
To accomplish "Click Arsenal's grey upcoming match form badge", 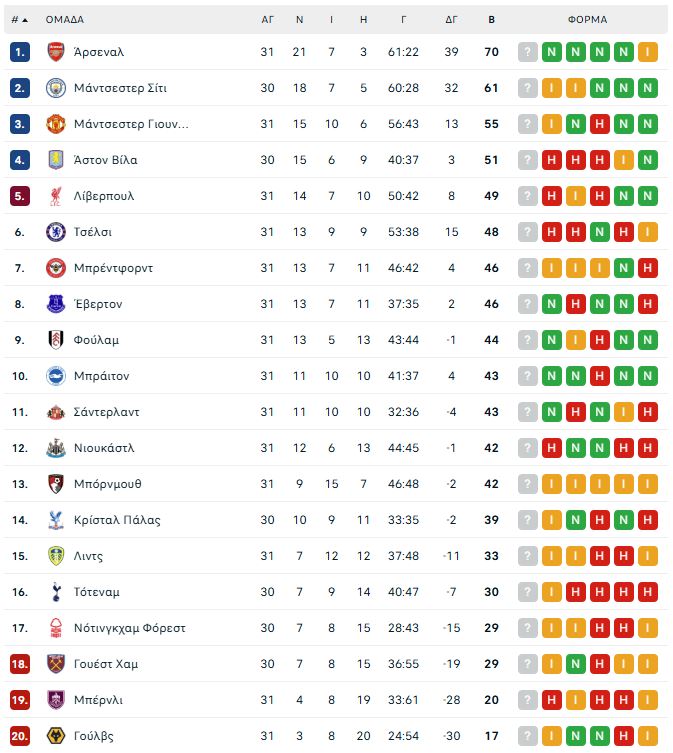I will (x=528, y=52).
